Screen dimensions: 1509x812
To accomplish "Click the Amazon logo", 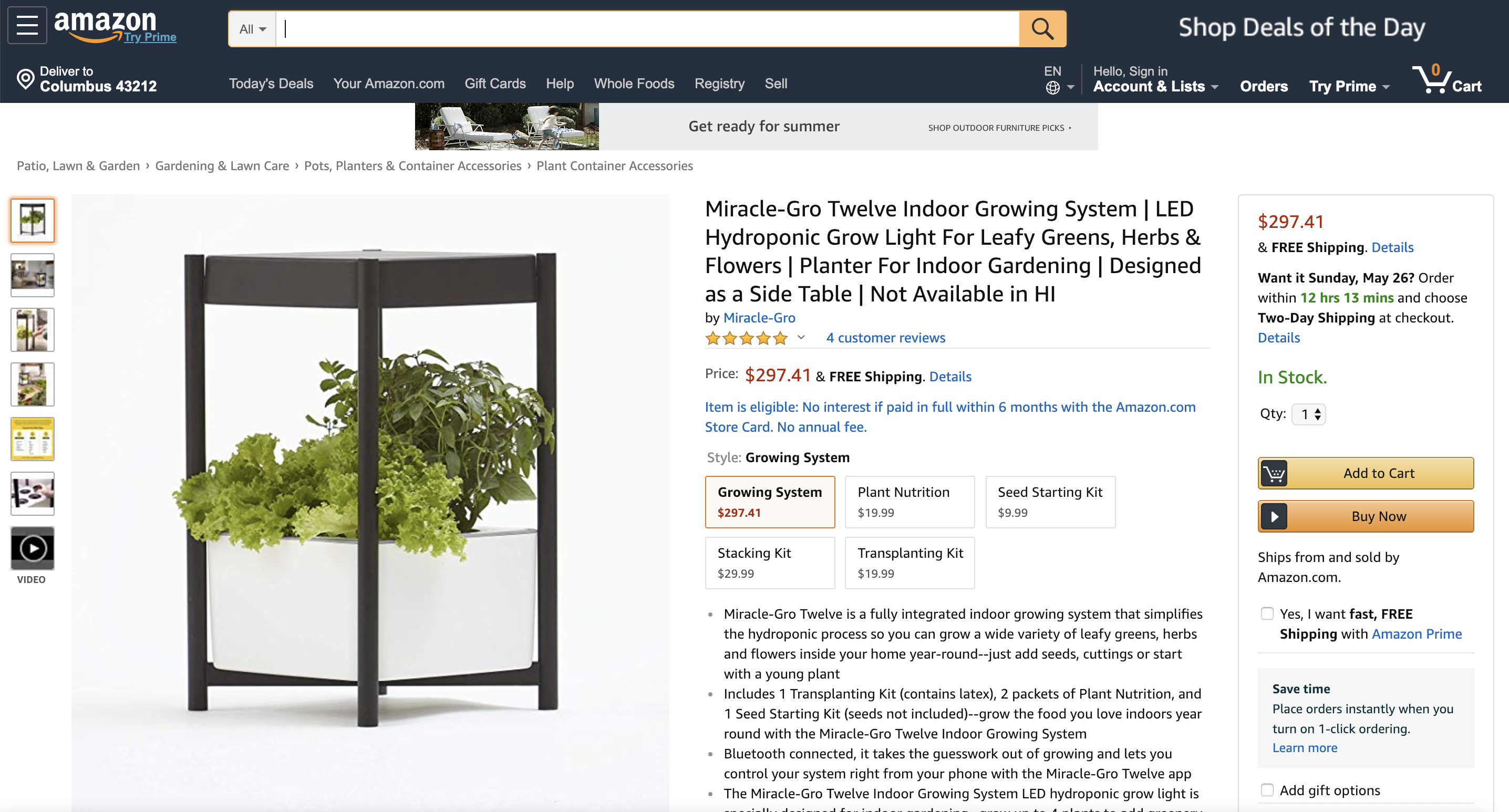I will pyautogui.click(x=106, y=26).
